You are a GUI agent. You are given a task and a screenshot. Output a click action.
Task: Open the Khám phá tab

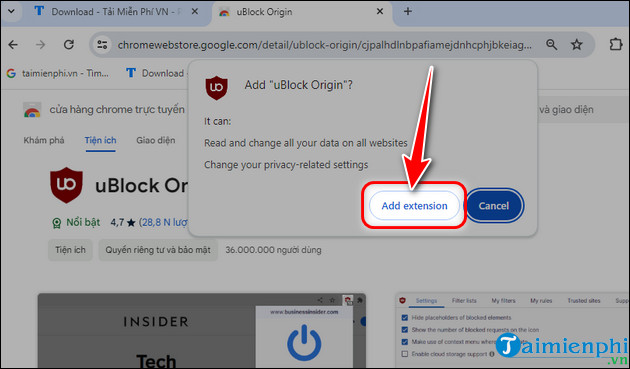(44, 140)
